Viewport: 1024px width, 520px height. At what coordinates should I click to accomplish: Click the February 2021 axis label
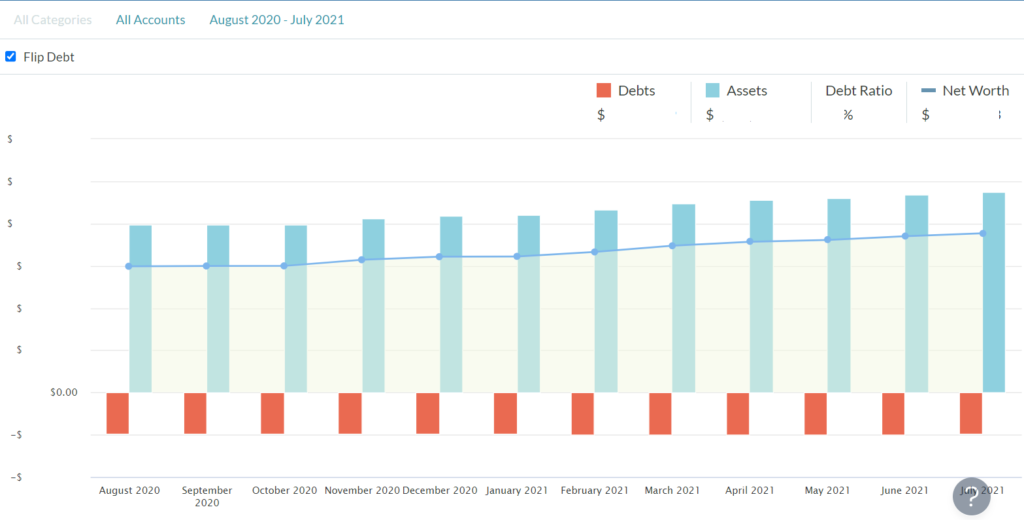595,490
